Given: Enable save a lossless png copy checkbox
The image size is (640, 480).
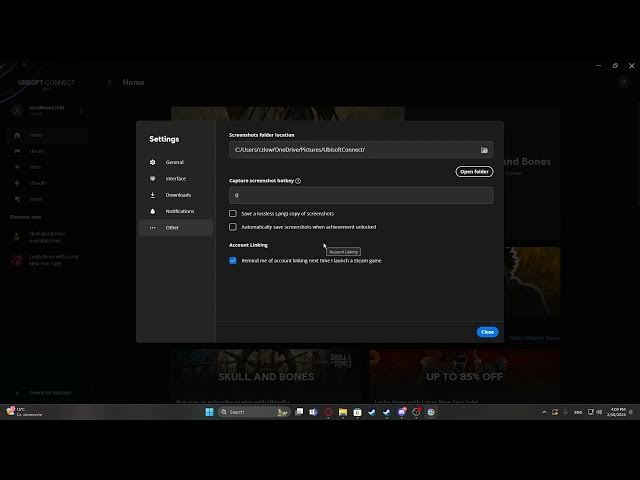Looking at the screenshot, I should click(233, 213).
